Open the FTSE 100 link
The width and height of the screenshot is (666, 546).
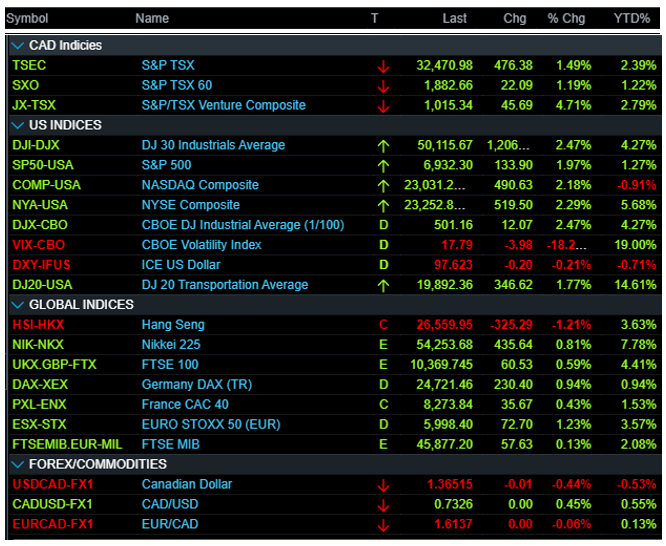pyautogui.click(x=170, y=365)
